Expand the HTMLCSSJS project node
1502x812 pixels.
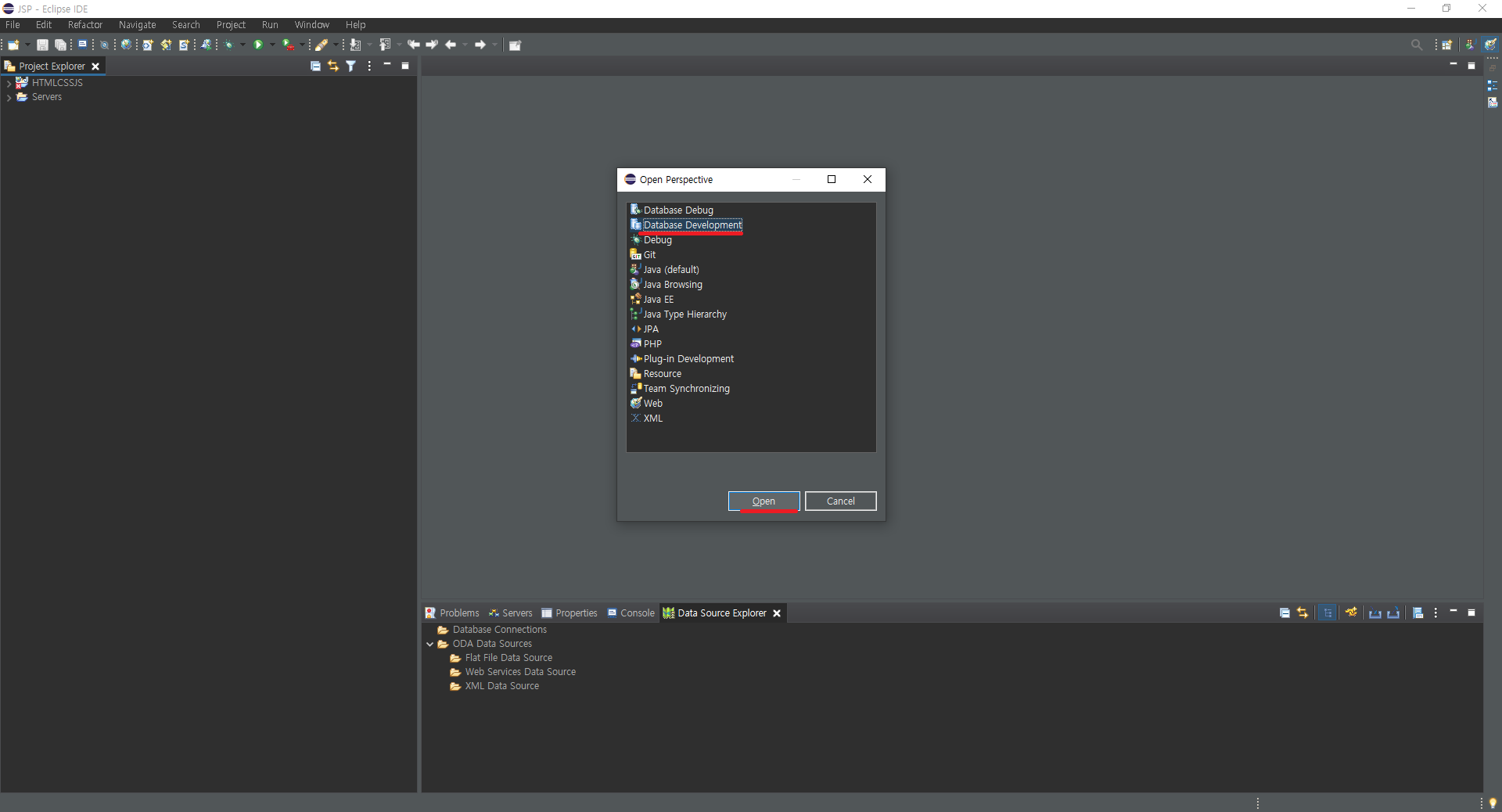coord(9,83)
